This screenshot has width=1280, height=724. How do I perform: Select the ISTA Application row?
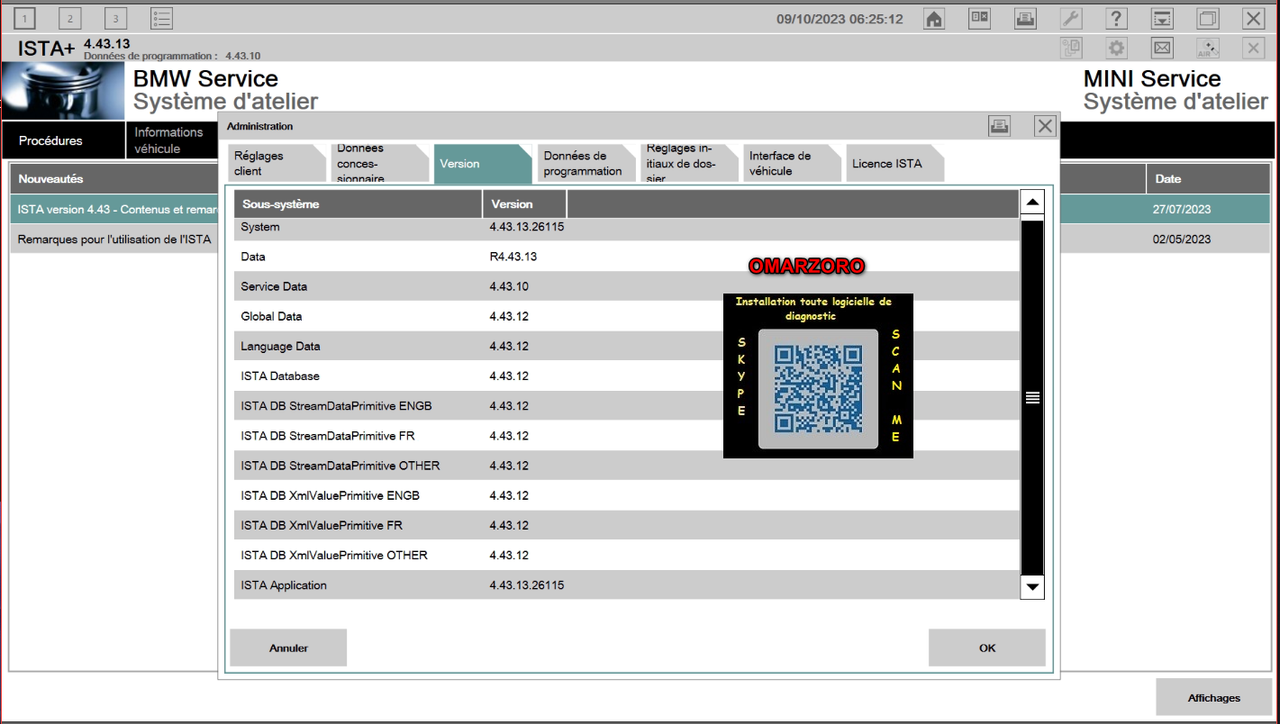click(x=627, y=585)
